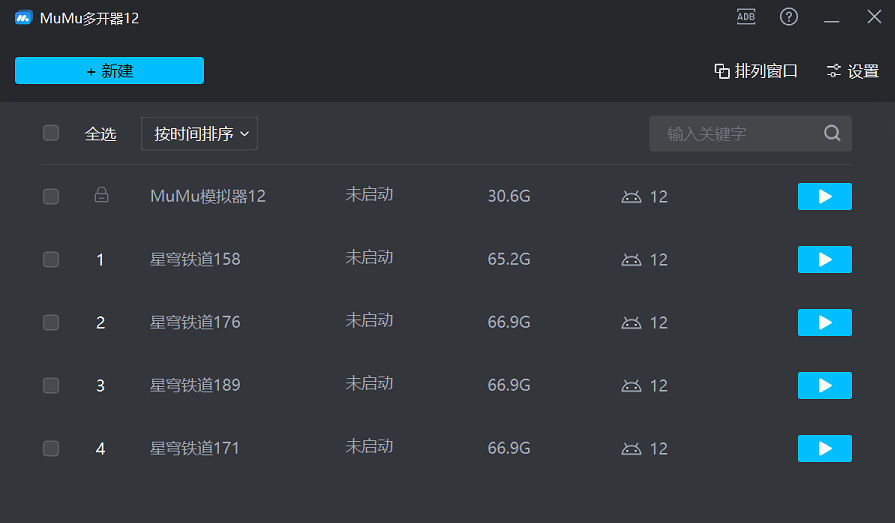Click the name 星穹铁道176
The width and height of the screenshot is (895, 523).
(195, 322)
